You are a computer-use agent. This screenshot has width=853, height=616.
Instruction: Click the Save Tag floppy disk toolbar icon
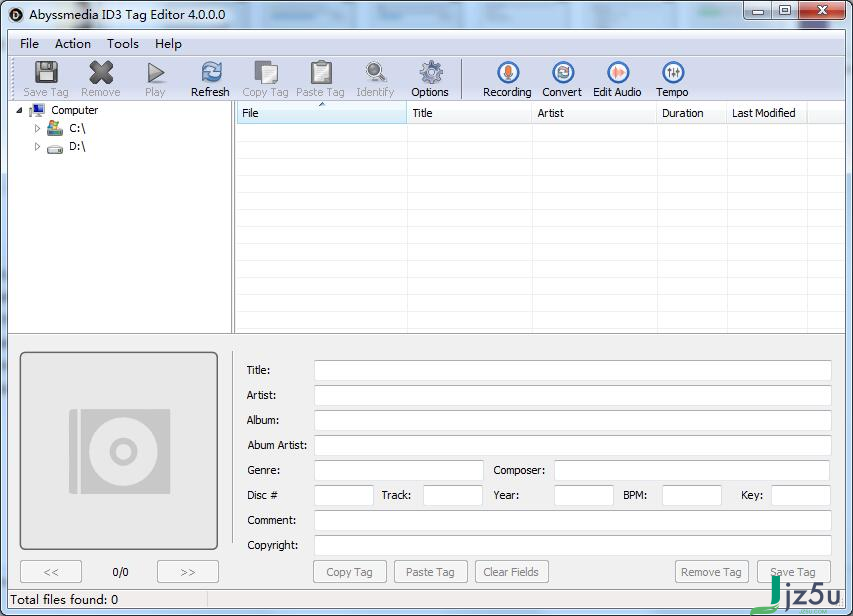click(x=46, y=72)
